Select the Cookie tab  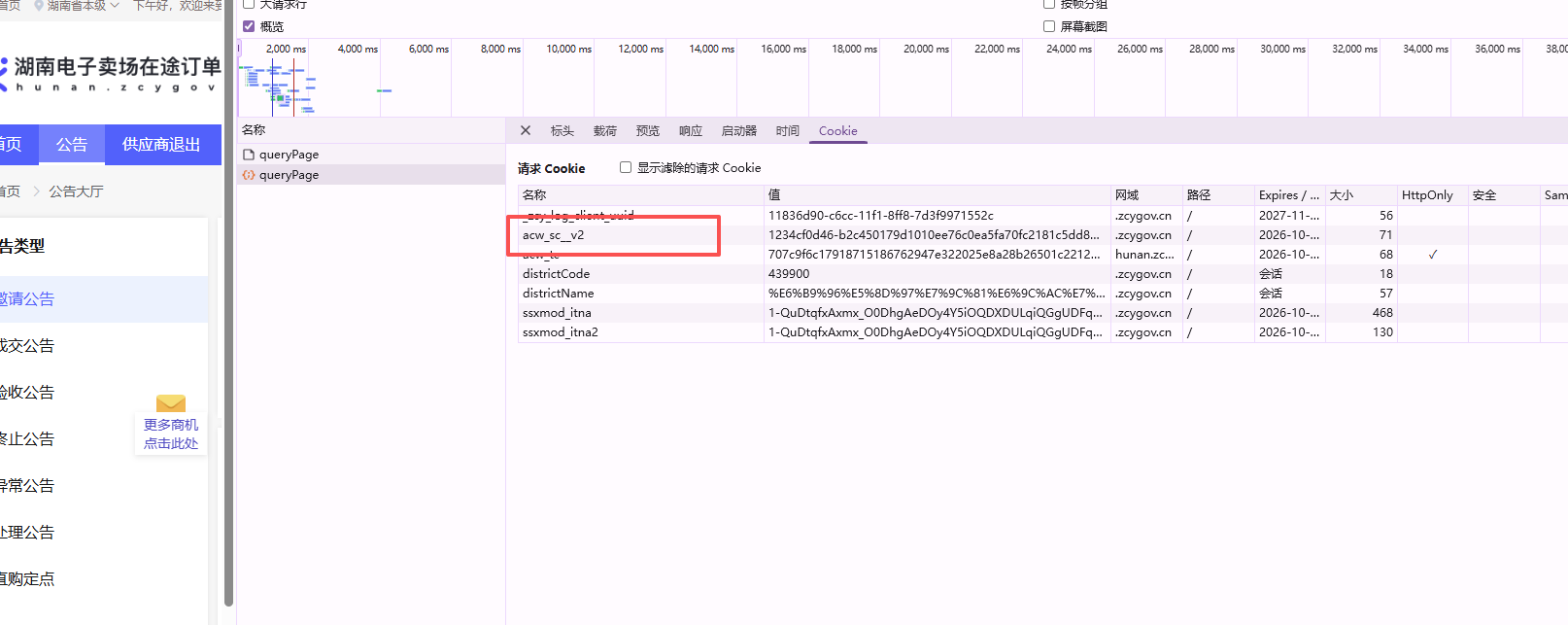click(x=838, y=131)
